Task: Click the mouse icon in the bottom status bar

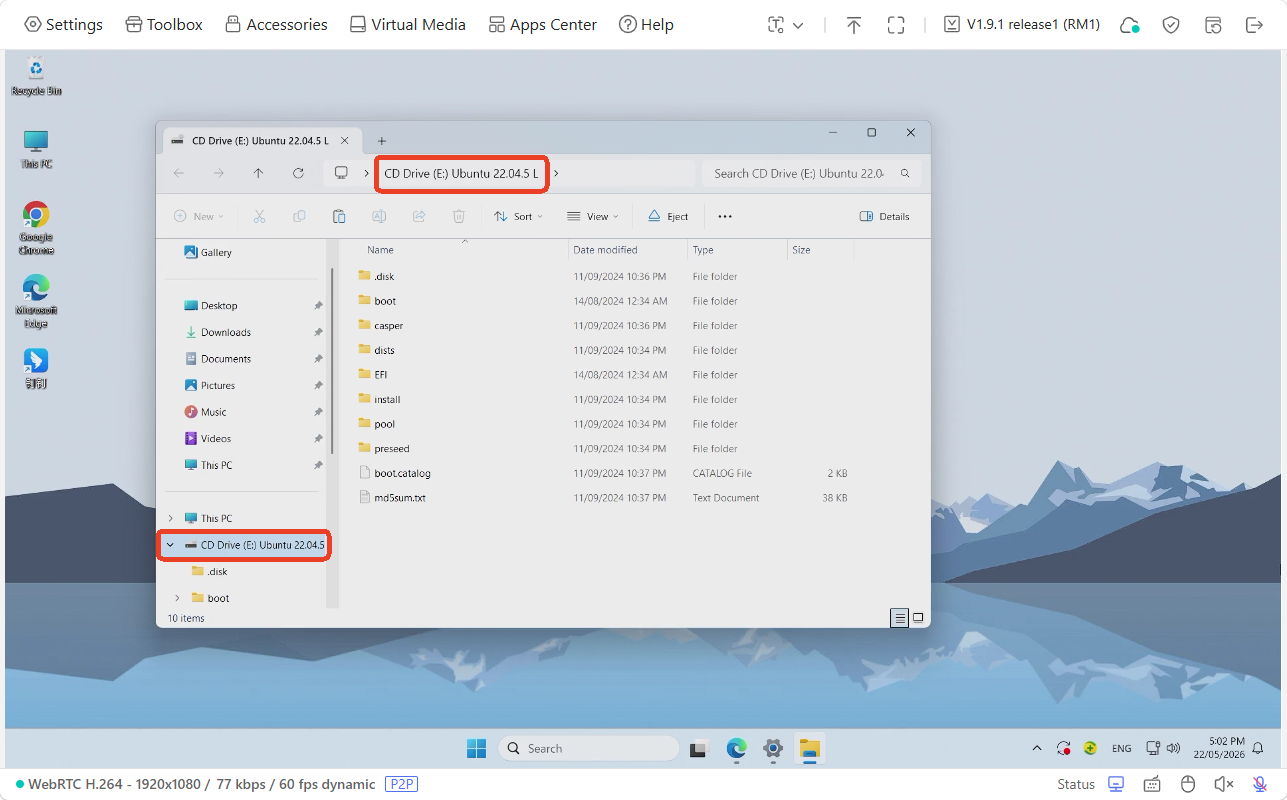Action: tap(1188, 784)
